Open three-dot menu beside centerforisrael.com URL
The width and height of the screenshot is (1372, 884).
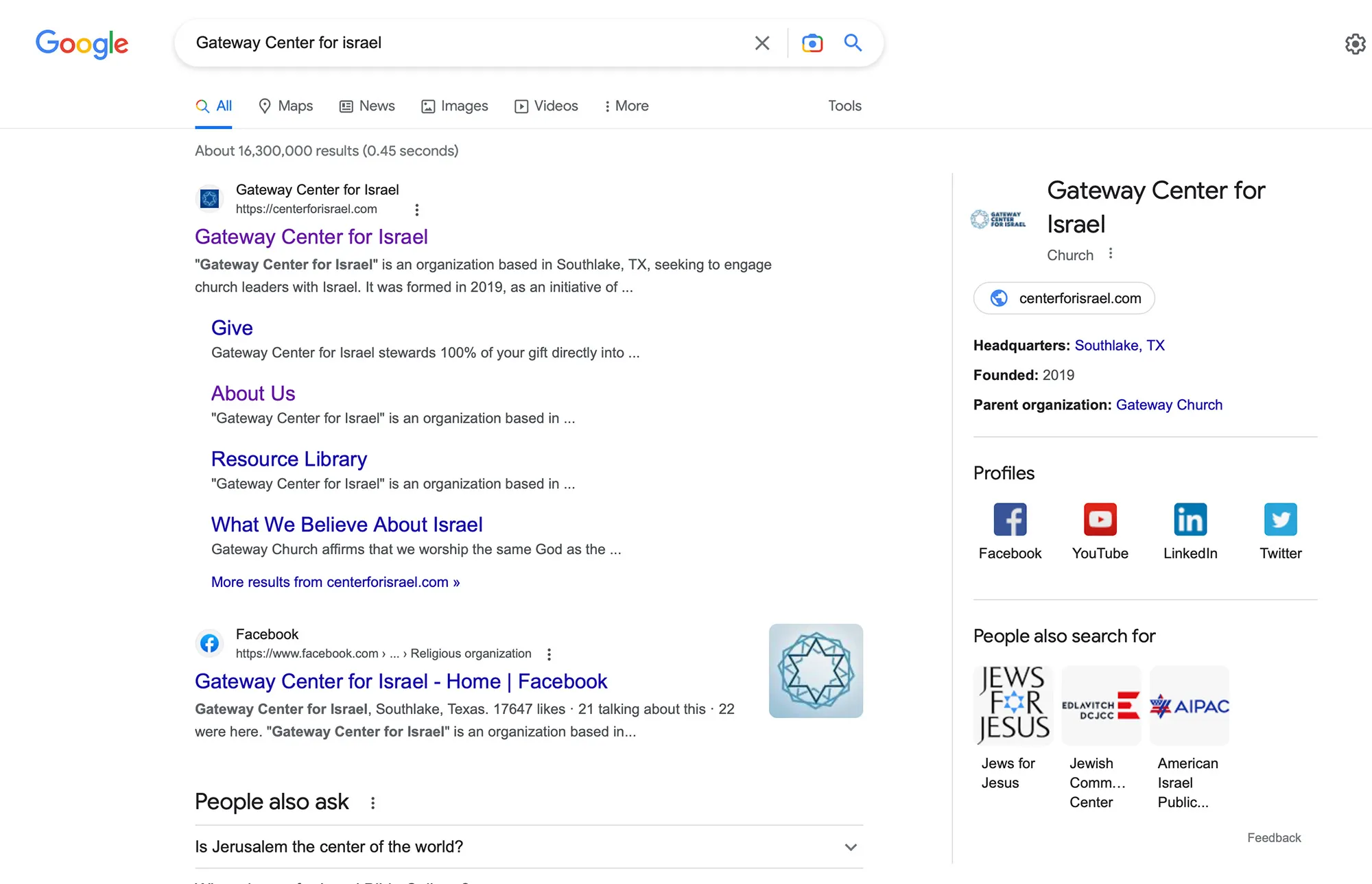click(x=416, y=210)
